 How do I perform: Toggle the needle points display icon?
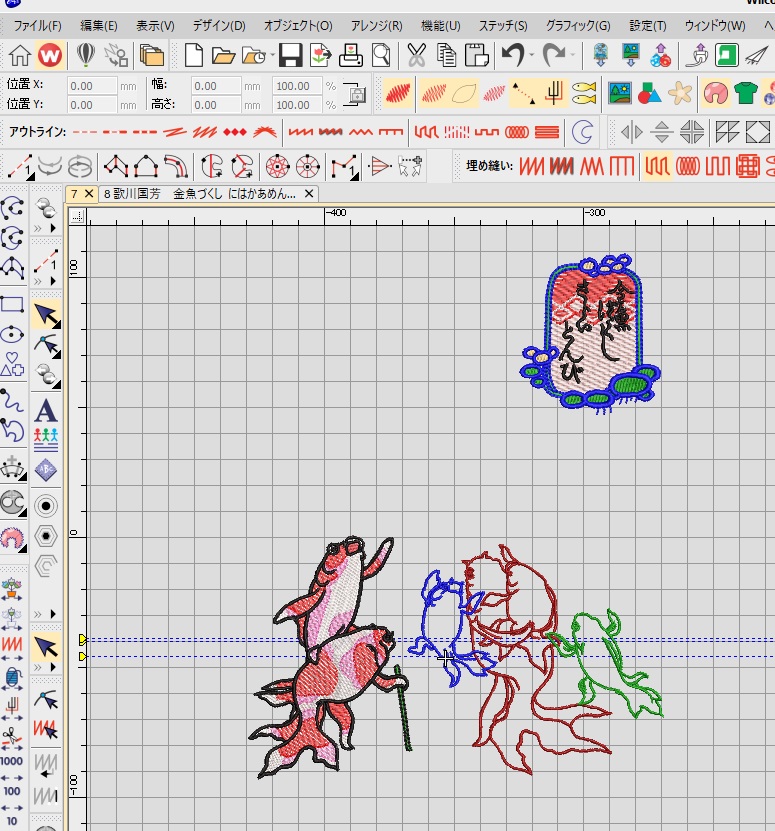(494, 94)
